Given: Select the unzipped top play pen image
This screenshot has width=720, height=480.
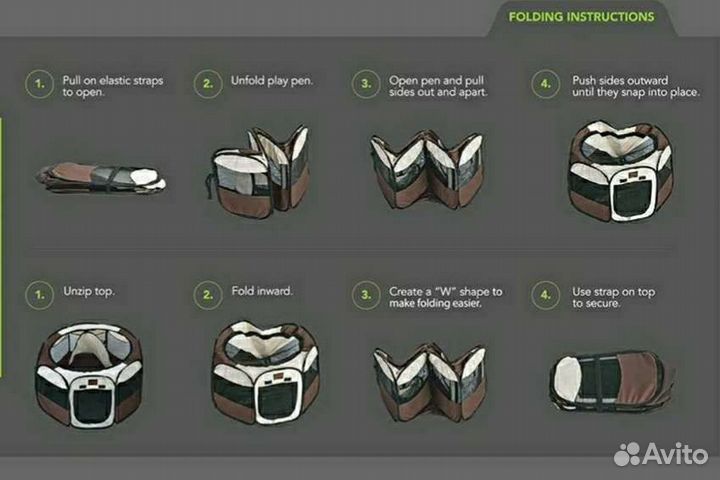Looking at the screenshot, I should coord(90,374).
